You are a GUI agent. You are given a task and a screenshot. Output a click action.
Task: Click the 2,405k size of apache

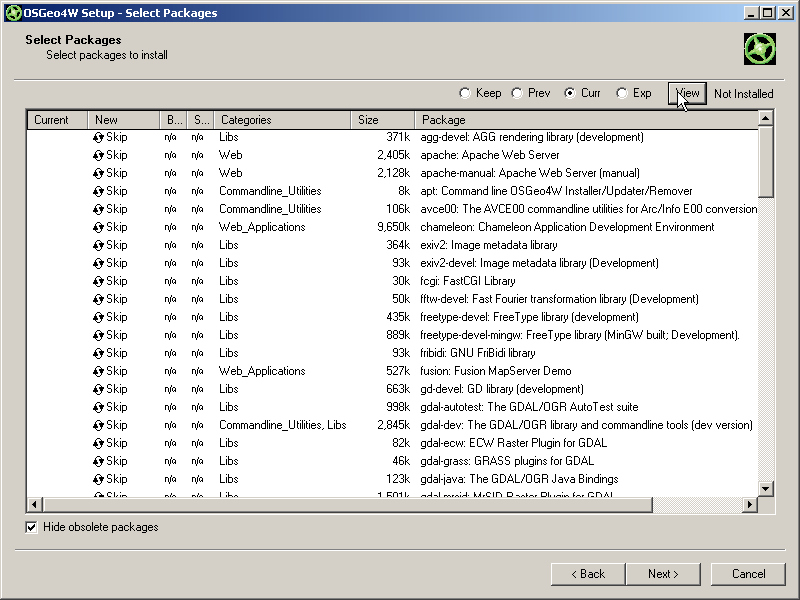click(393, 155)
